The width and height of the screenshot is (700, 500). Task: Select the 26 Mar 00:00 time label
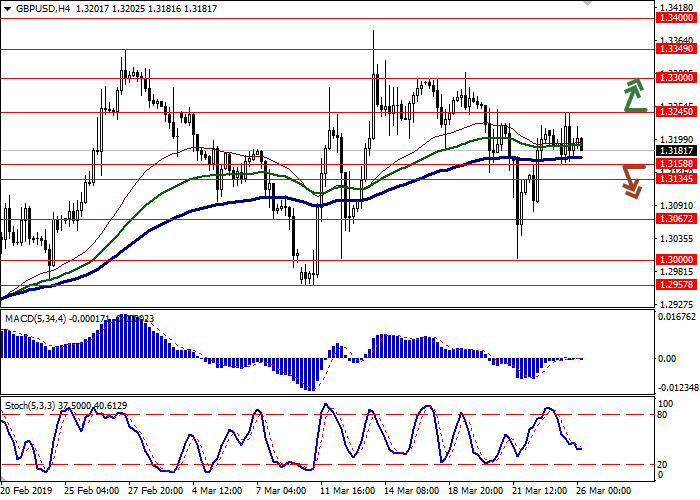604,492
